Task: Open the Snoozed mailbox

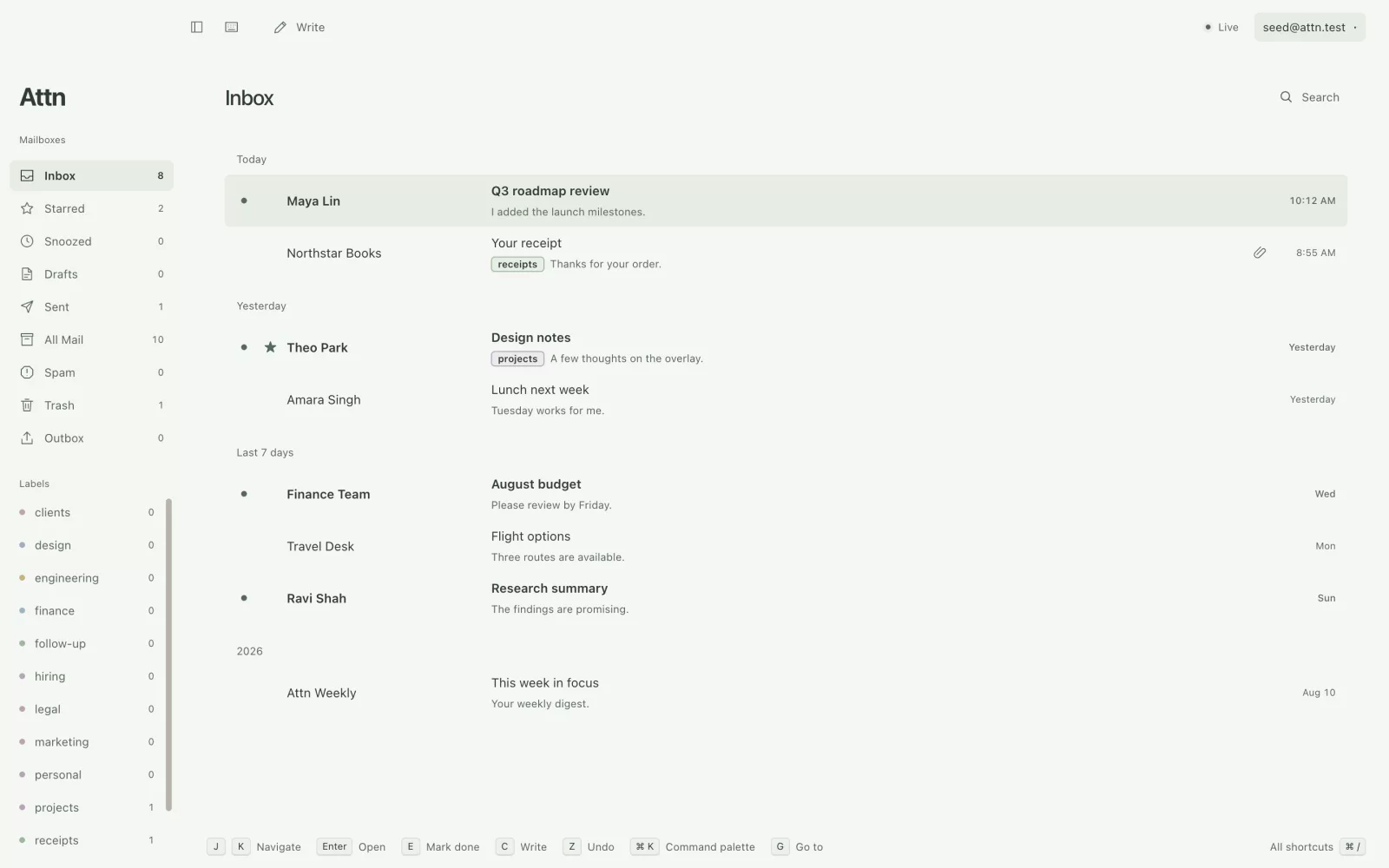Action: pos(91,241)
